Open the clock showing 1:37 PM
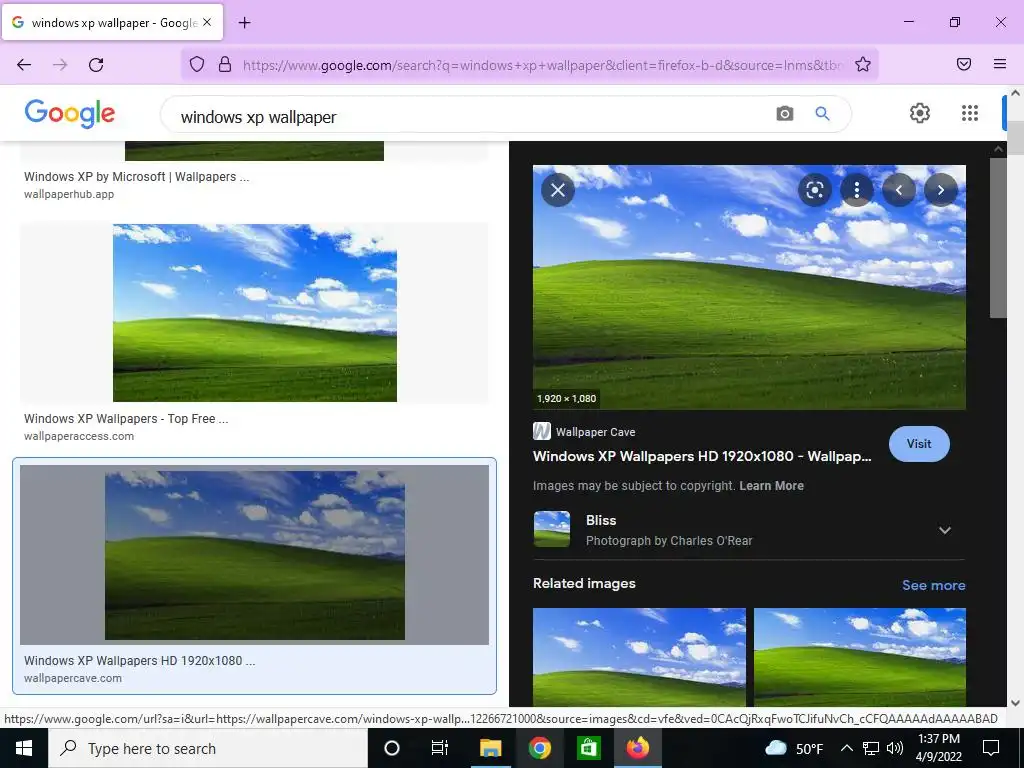The image size is (1024, 768). click(x=939, y=748)
